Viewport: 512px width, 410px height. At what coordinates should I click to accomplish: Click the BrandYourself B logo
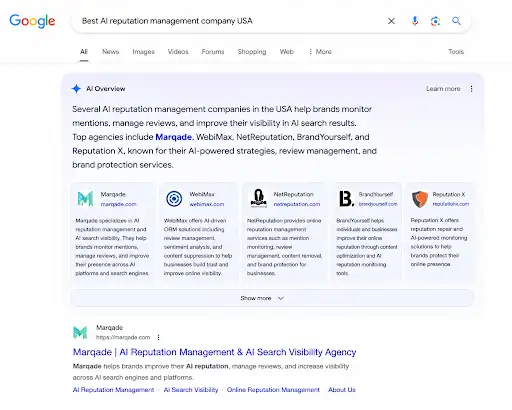(346, 199)
